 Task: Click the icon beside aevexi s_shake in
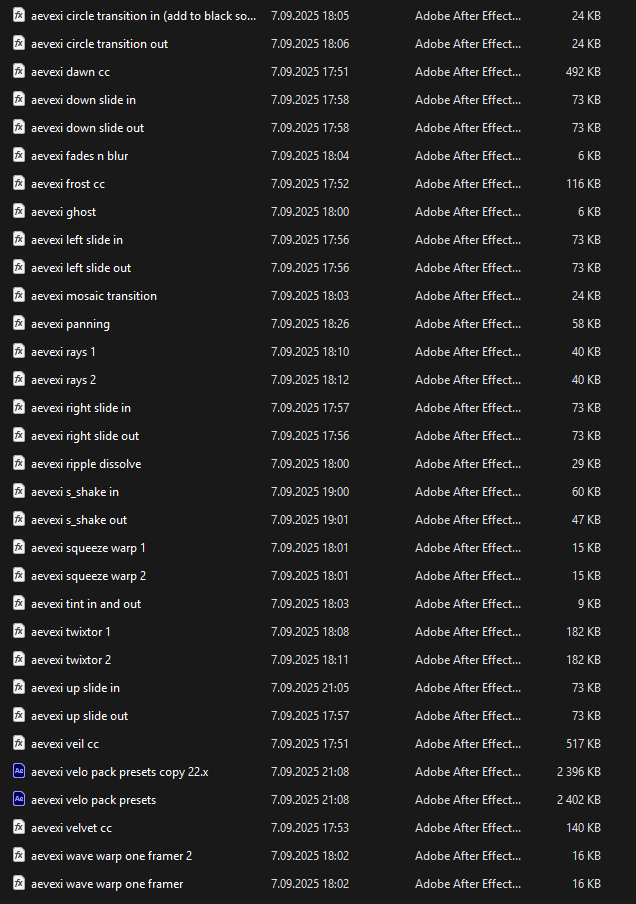click(x=19, y=492)
